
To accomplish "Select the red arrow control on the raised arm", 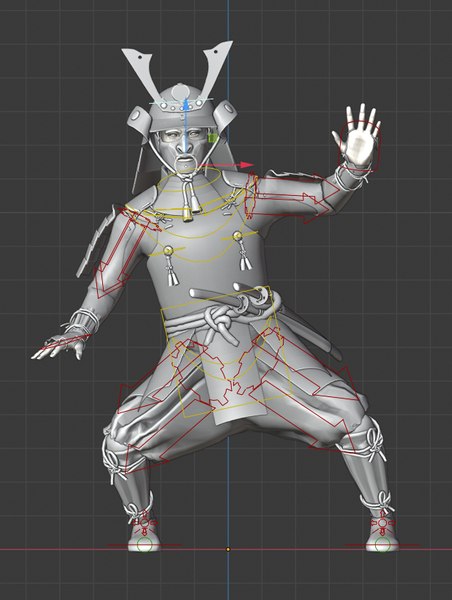I will point(295,199).
